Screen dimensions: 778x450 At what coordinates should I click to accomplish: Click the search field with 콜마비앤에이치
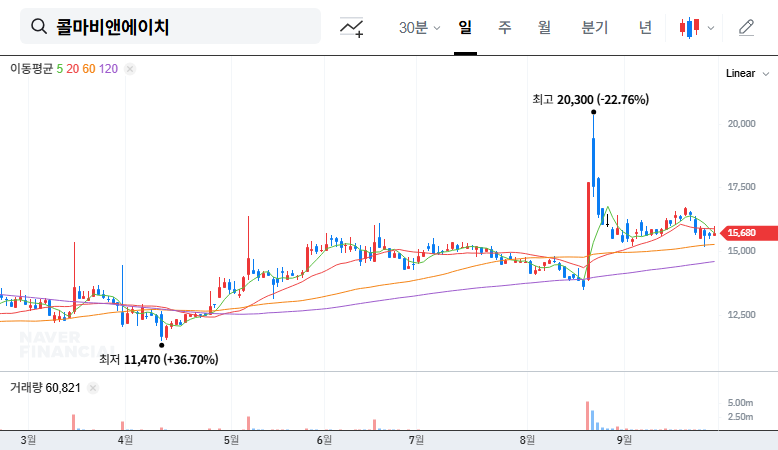pos(170,26)
